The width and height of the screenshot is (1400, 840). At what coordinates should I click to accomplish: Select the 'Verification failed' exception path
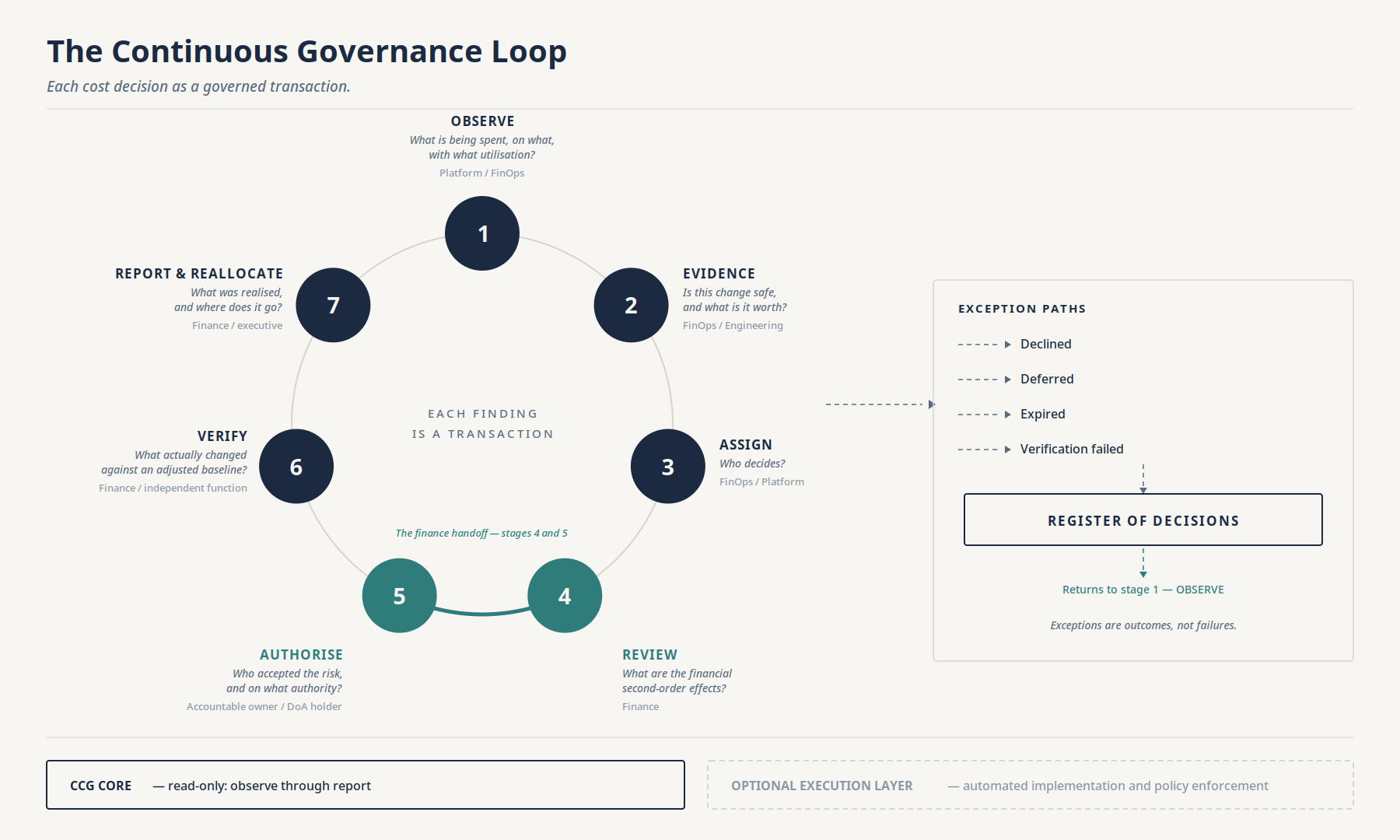pyautogui.click(x=1072, y=449)
